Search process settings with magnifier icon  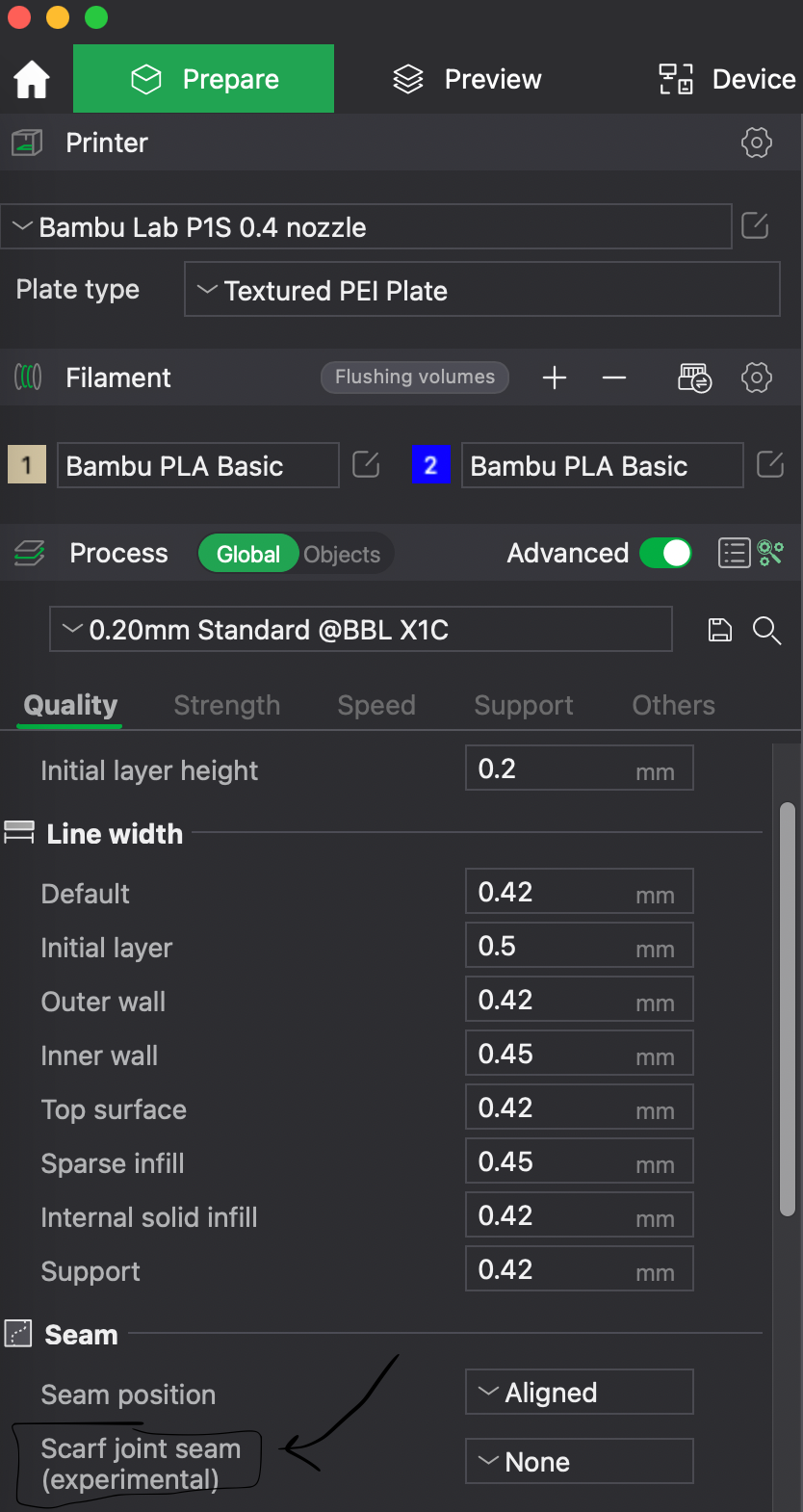coord(767,630)
